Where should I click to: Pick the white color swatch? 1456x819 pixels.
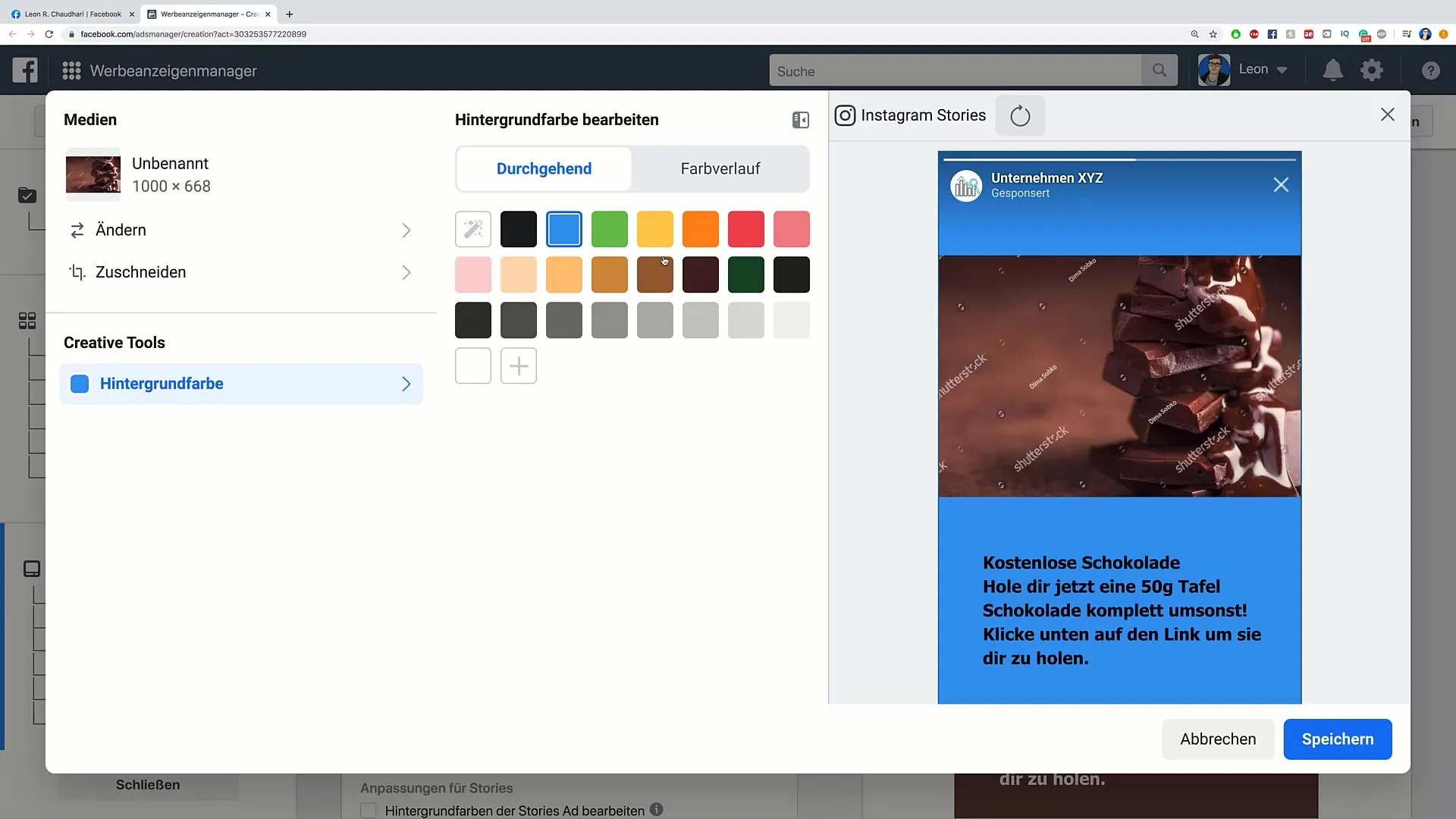click(473, 366)
